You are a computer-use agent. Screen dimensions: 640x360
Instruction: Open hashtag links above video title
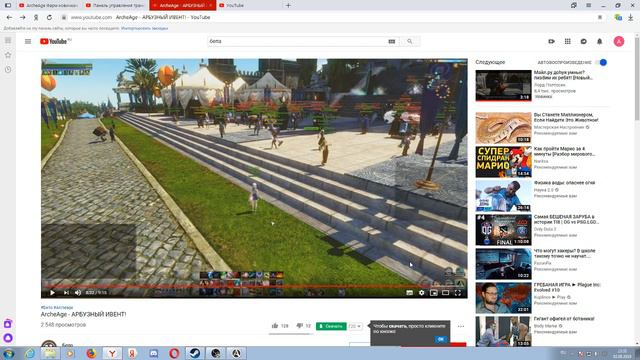(x=57, y=307)
